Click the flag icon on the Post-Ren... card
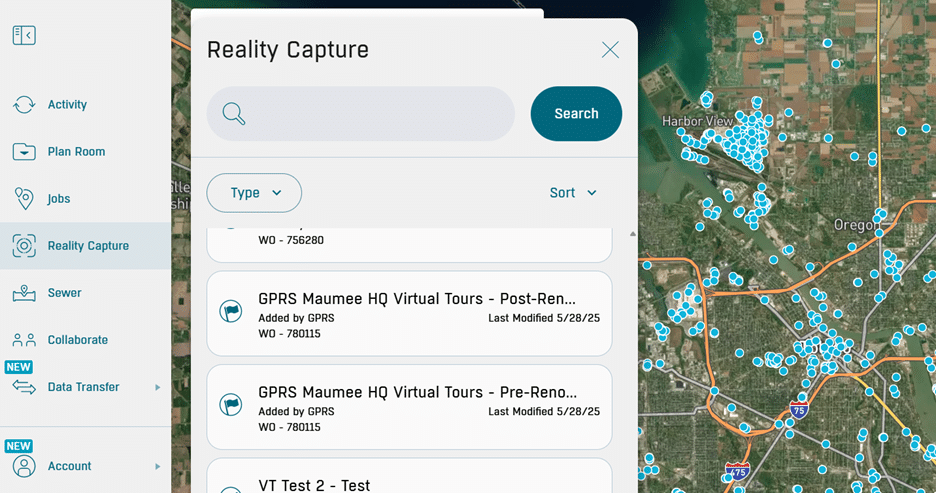The image size is (936, 493). (230, 311)
